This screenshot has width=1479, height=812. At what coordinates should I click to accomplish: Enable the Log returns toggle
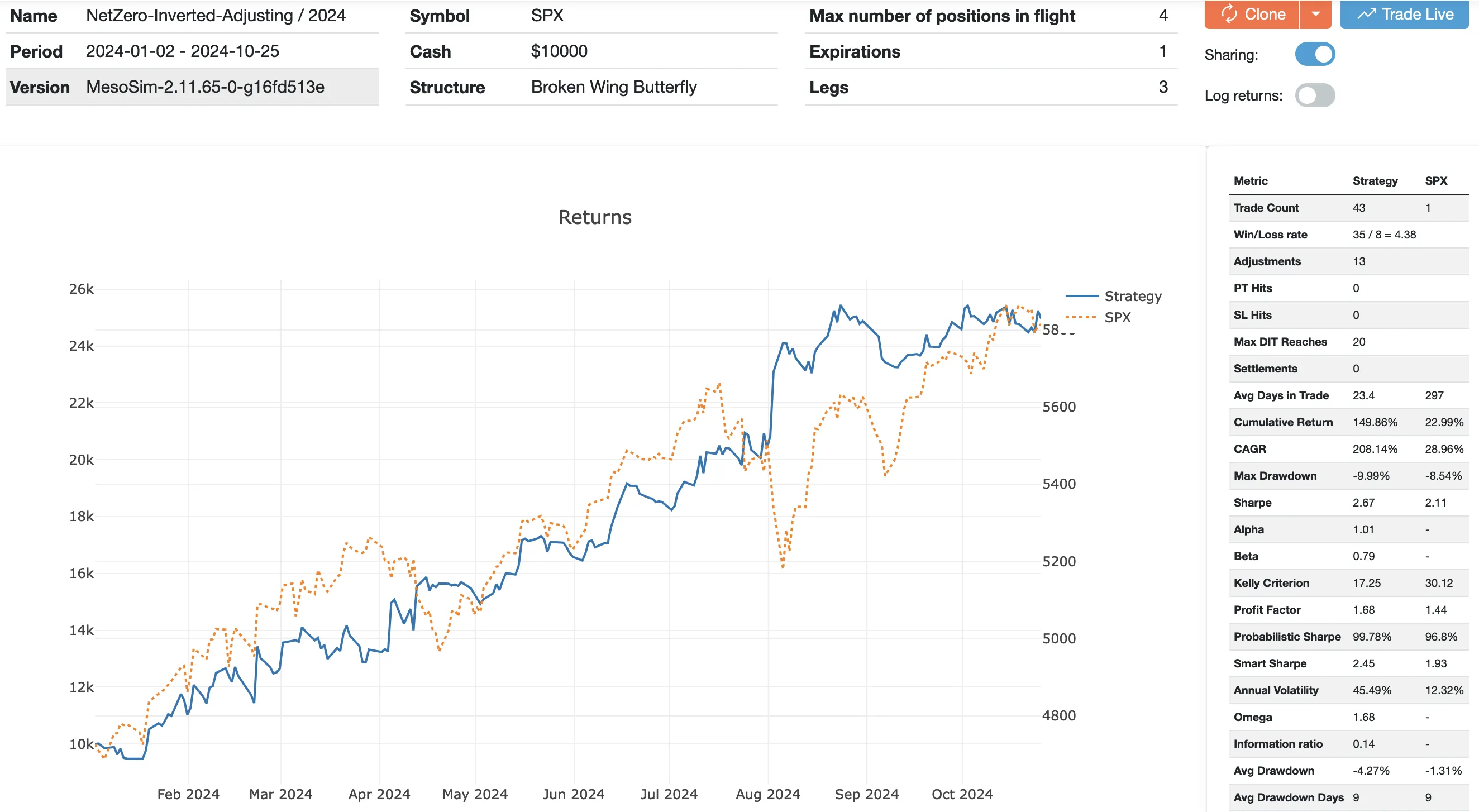pos(1315,95)
